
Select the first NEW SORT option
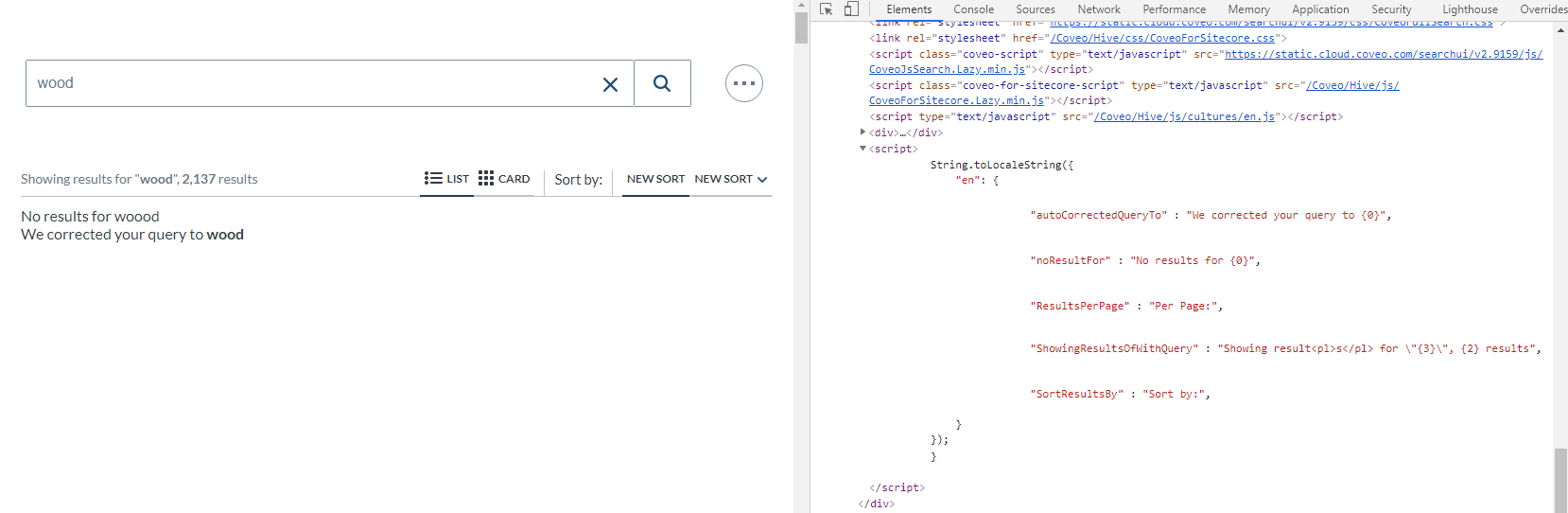pyautogui.click(x=655, y=179)
